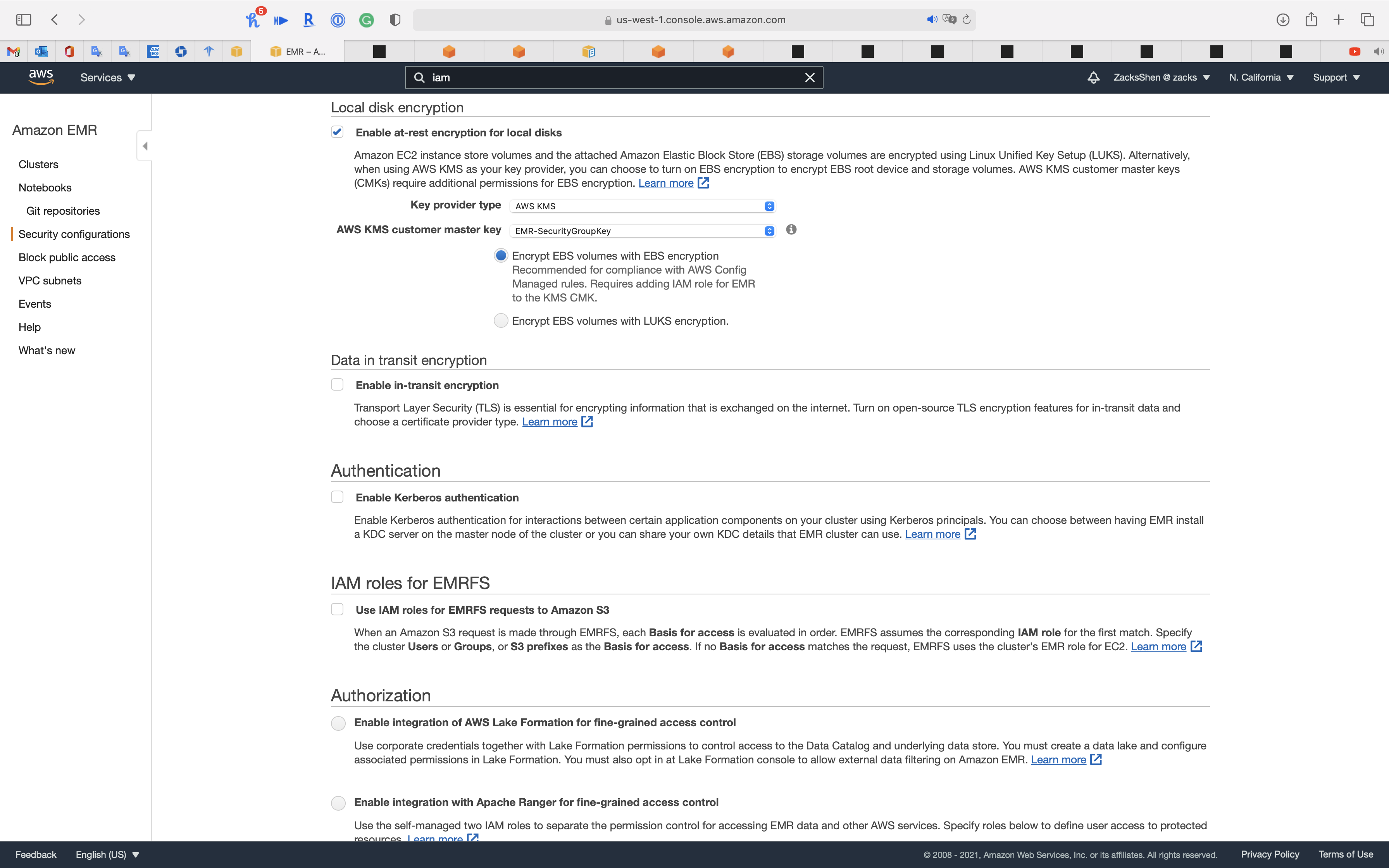Open the Services menu

[x=107, y=77]
